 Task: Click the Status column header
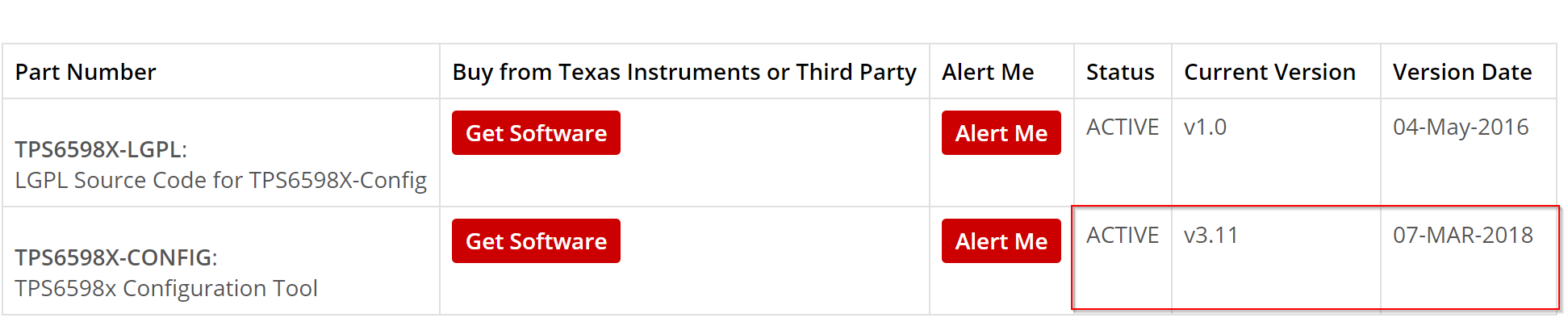pos(1120,72)
